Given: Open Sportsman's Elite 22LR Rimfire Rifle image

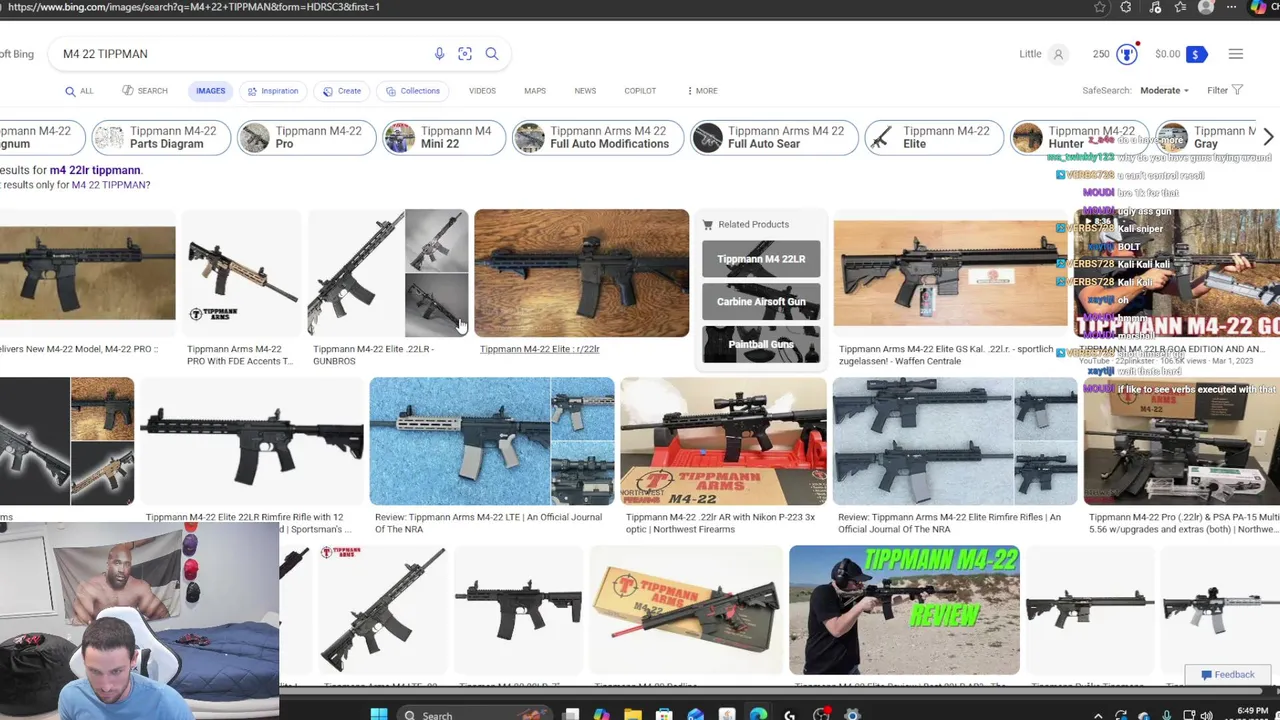Looking at the screenshot, I should [x=251, y=441].
